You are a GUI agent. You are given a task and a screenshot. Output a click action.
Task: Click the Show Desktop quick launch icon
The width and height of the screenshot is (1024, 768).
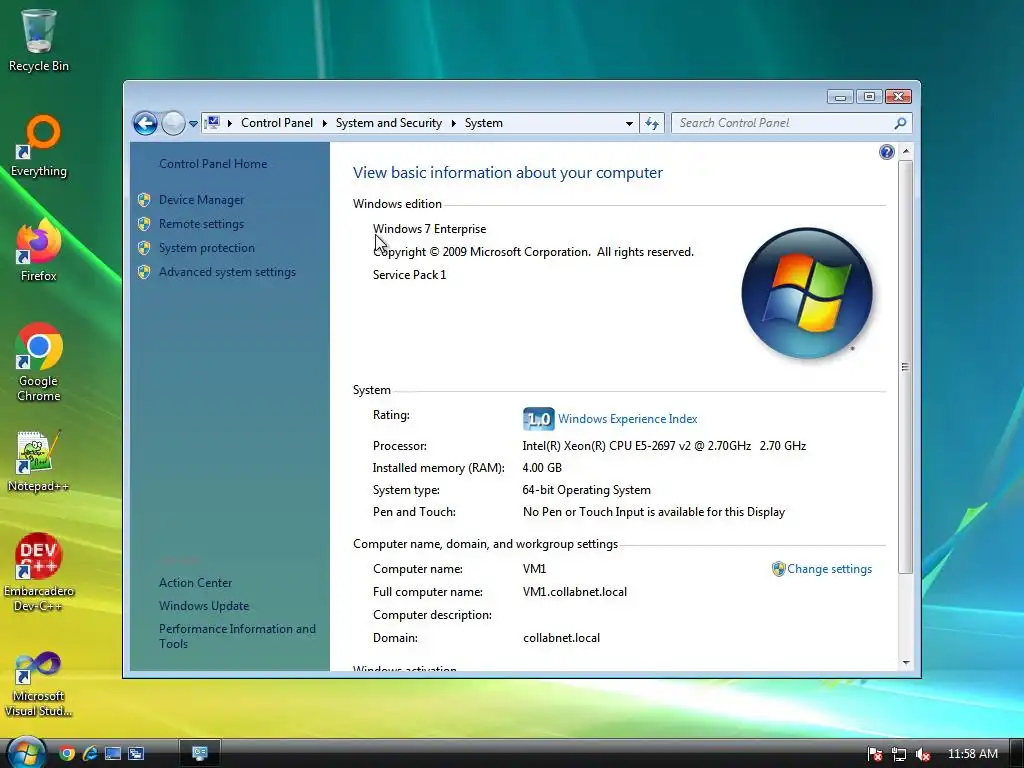click(x=113, y=754)
